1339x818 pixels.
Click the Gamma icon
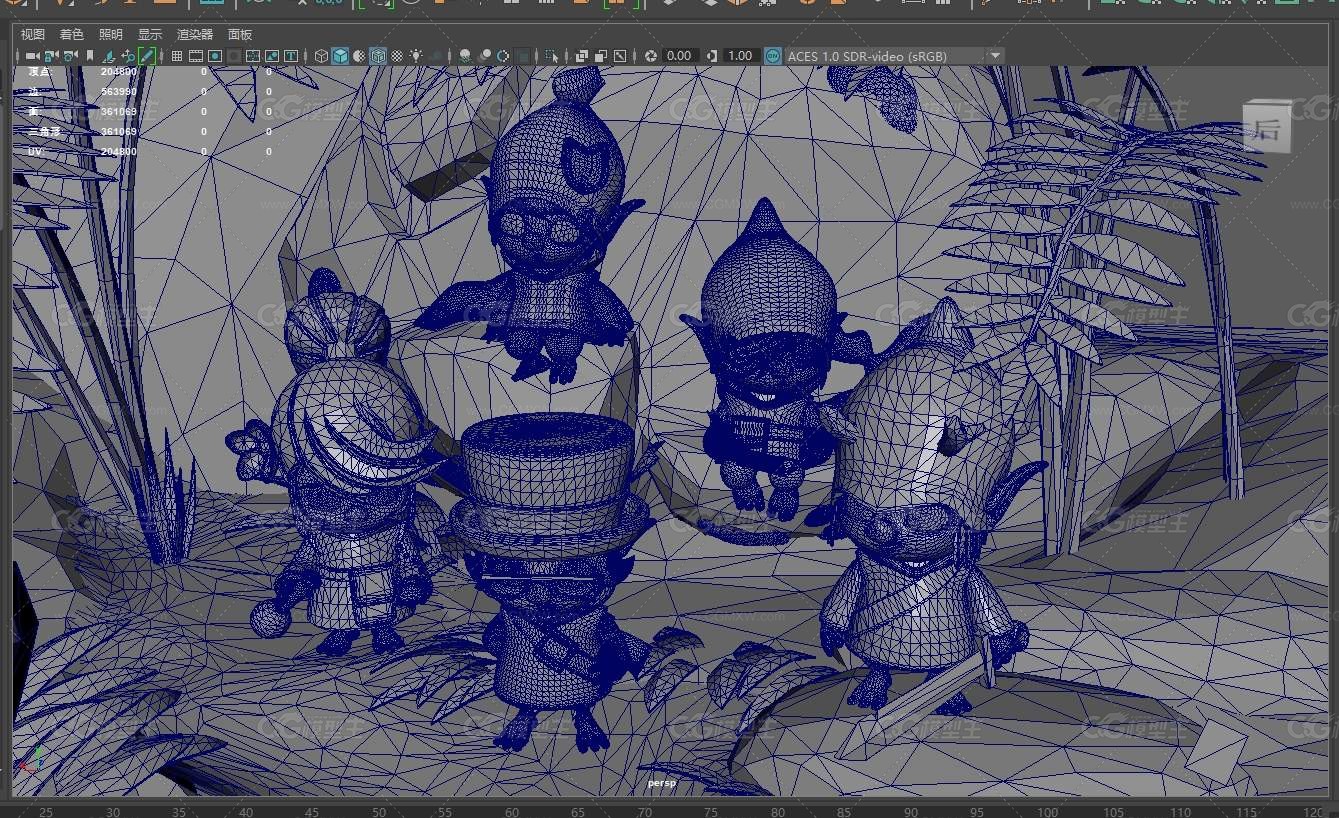pyautogui.click(x=711, y=56)
